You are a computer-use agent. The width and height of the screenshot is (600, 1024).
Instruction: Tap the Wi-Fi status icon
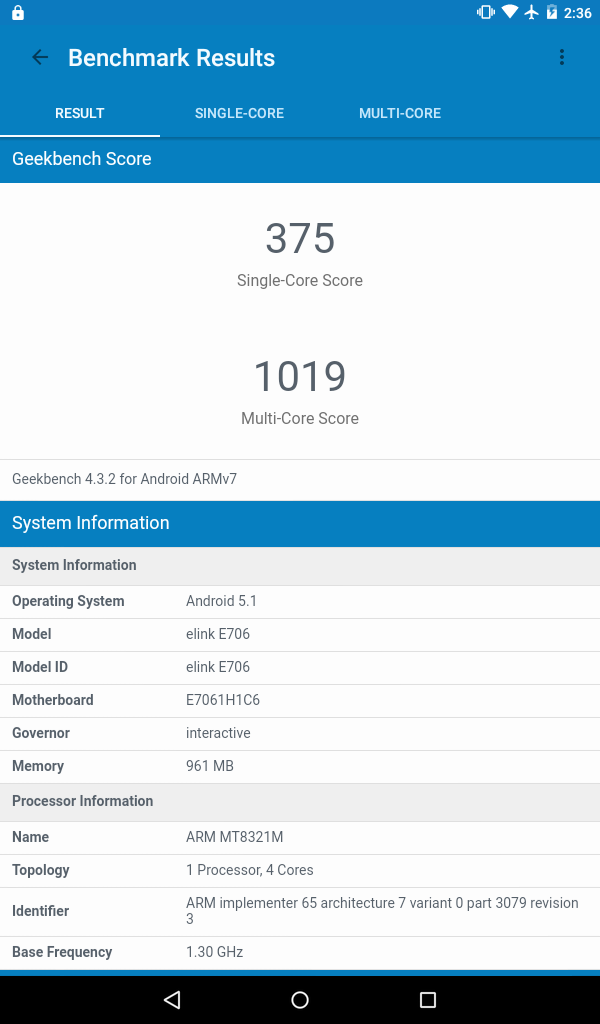(510, 12)
